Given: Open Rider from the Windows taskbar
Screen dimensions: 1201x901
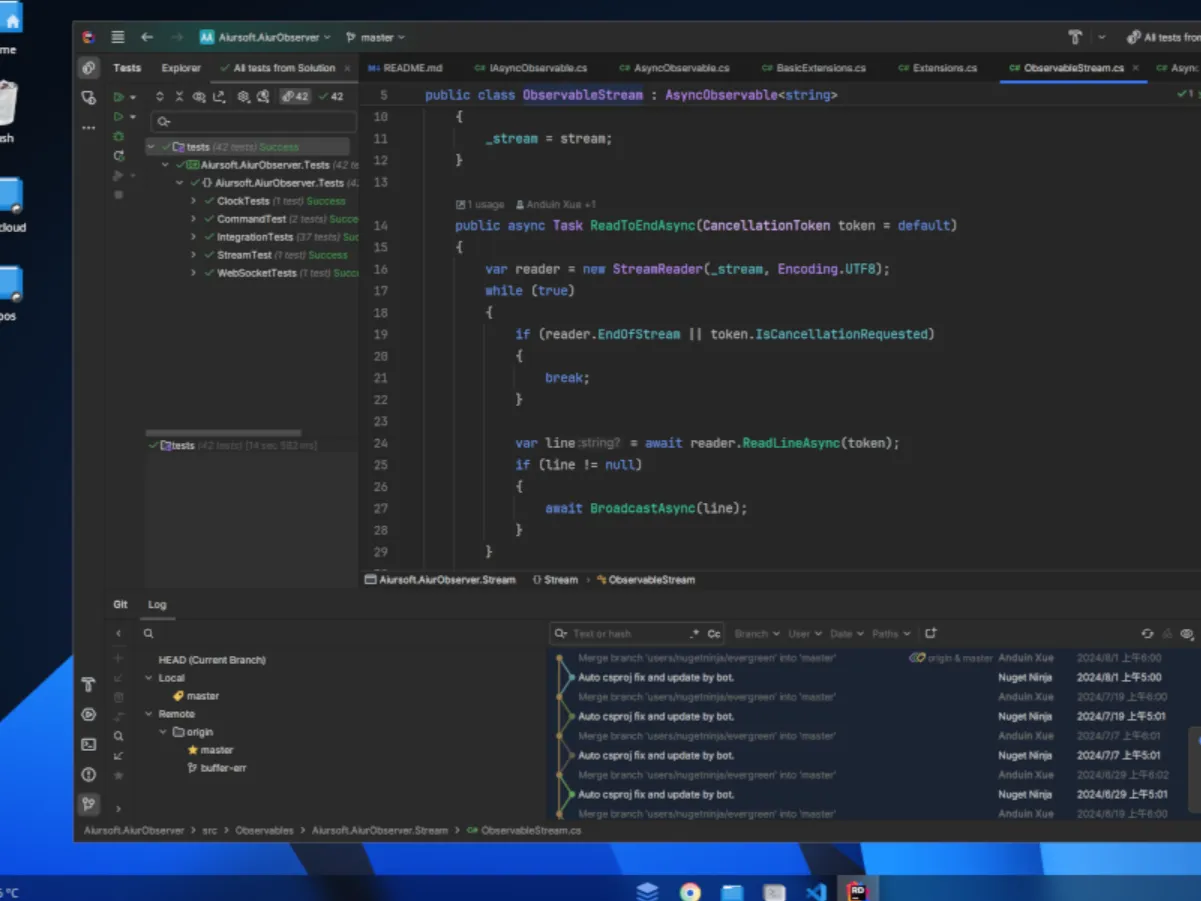Looking at the screenshot, I should tap(857, 890).
